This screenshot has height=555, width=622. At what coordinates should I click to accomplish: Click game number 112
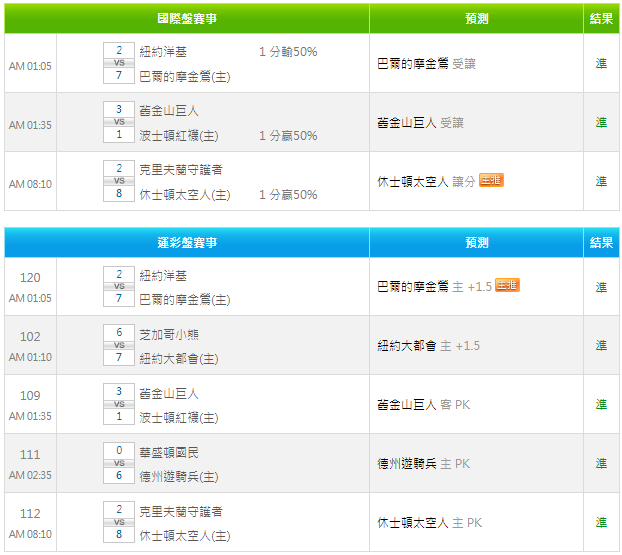[x=30, y=514]
